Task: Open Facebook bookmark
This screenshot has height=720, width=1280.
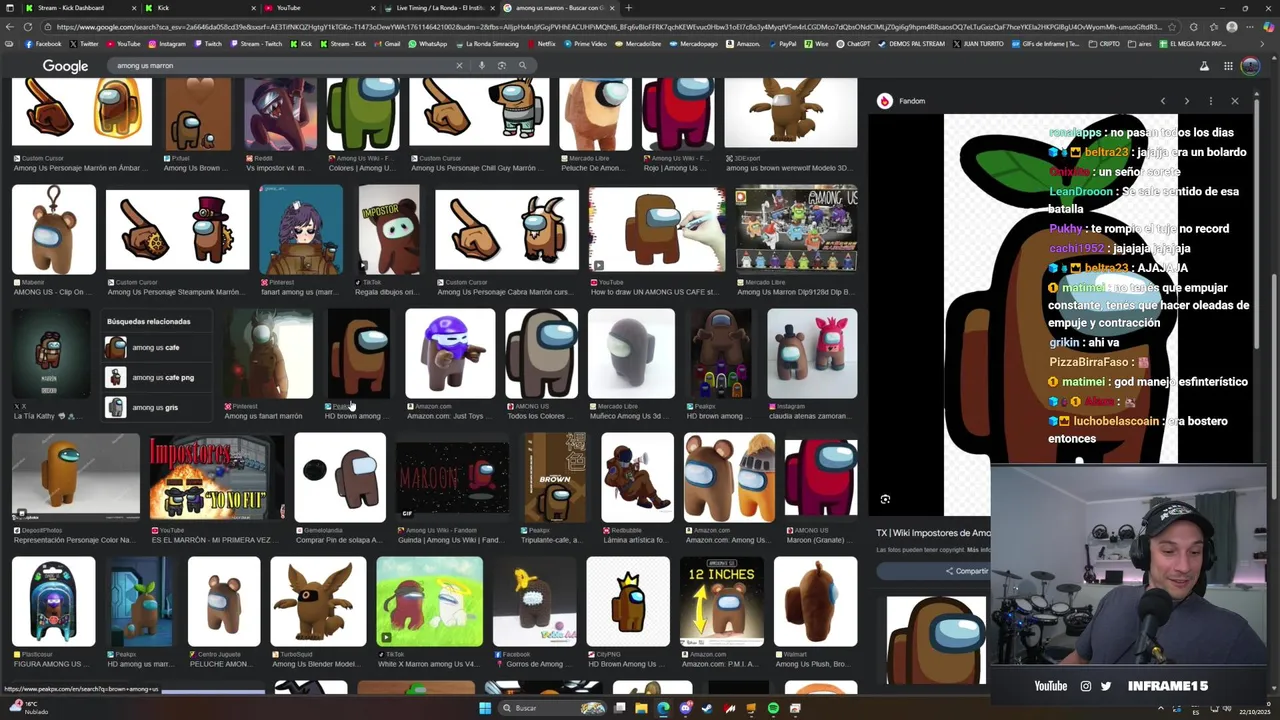Action: (42, 44)
